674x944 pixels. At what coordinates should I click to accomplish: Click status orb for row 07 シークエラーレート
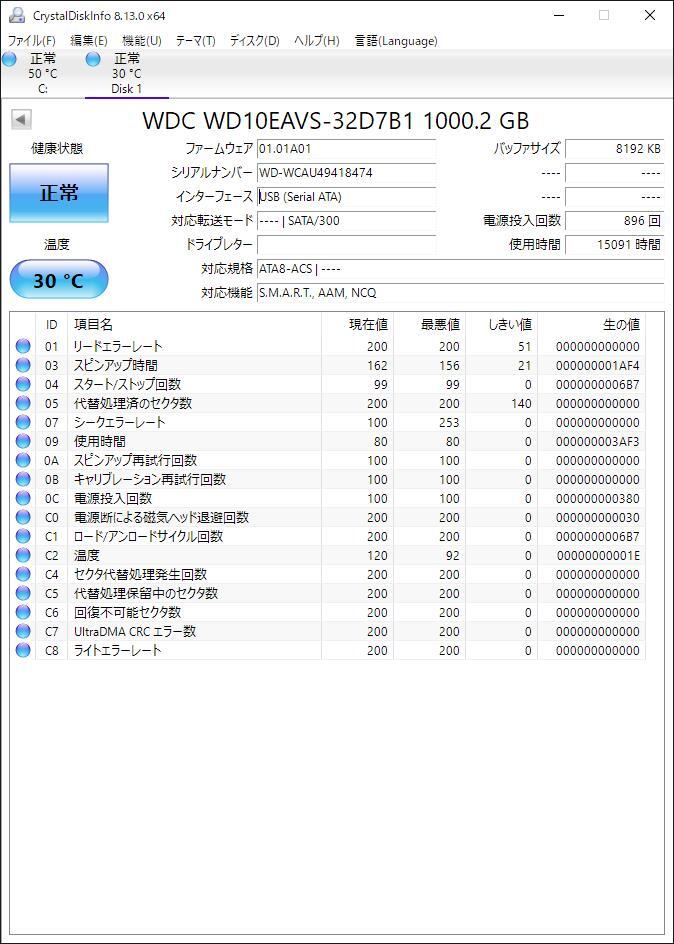point(23,422)
